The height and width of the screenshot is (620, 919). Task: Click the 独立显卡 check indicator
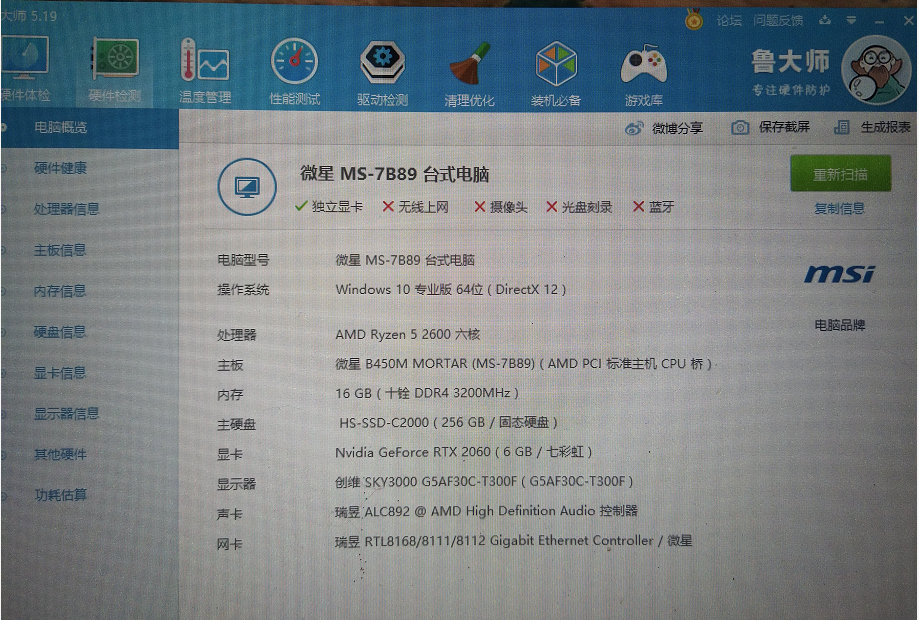pos(329,206)
